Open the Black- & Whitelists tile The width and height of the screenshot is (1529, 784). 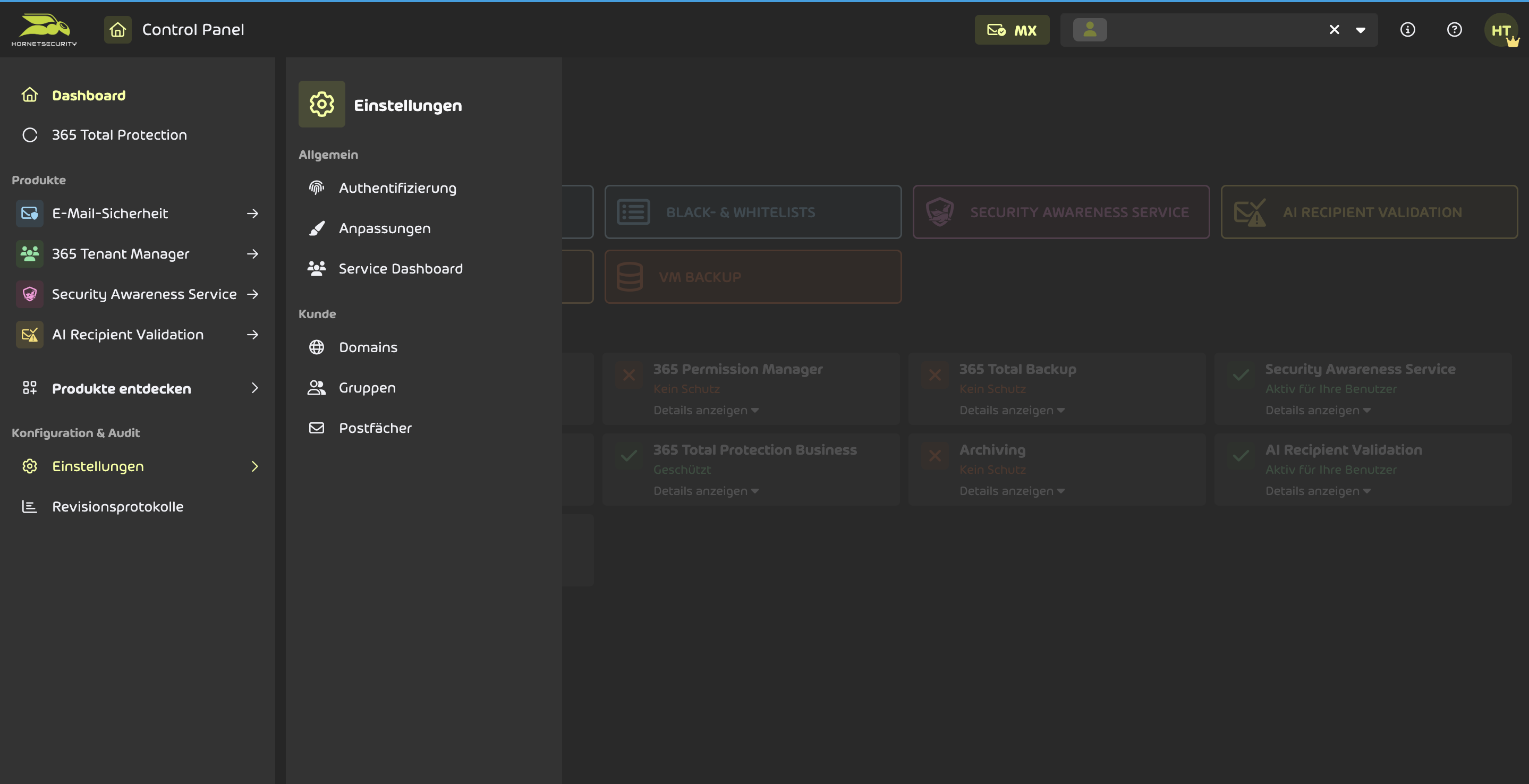tap(753, 212)
